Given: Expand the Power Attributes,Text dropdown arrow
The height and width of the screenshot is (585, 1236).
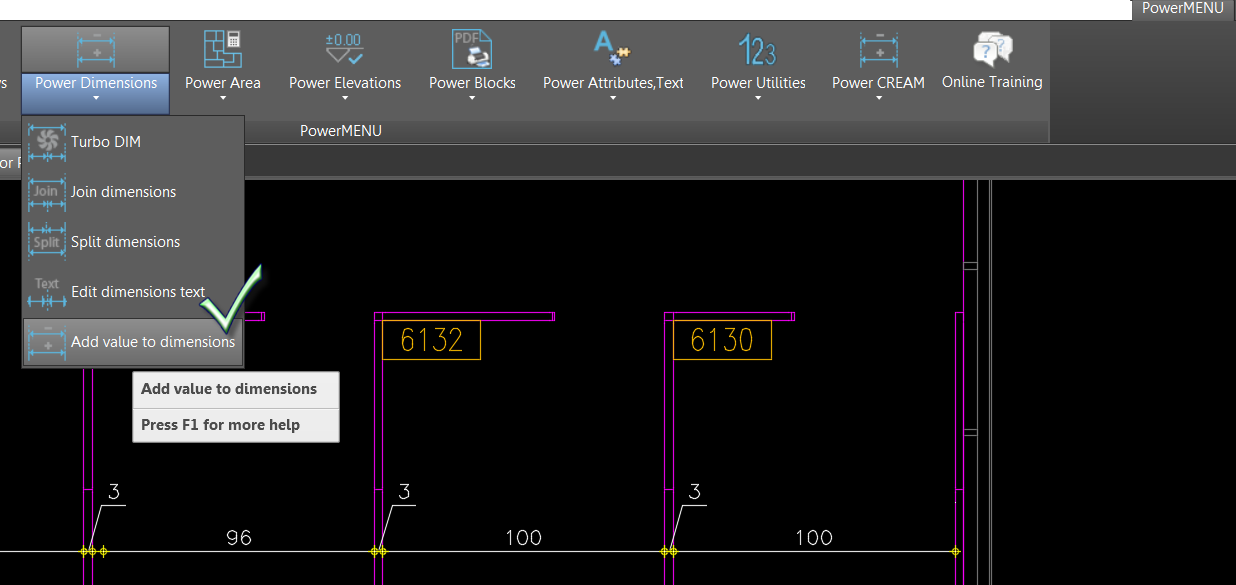Looking at the screenshot, I should click(613, 99).
